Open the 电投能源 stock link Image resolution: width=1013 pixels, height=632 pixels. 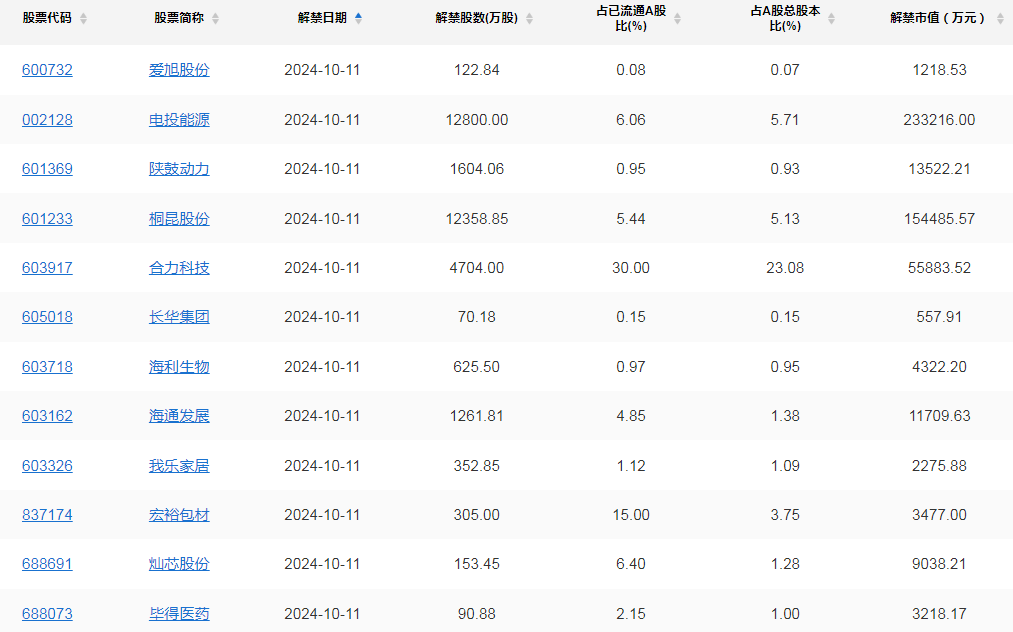coord(179,120)
